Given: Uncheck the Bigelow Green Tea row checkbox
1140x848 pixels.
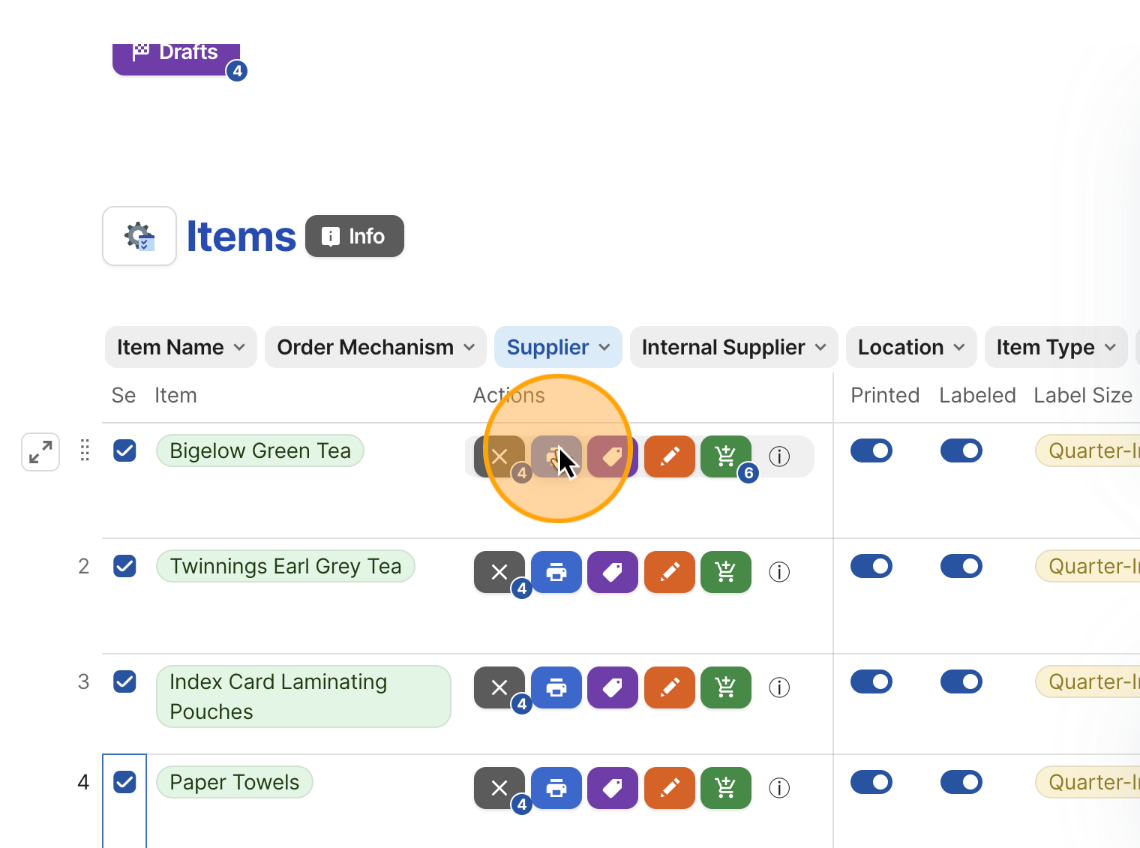Looking at the screenshot, I should tap(124, 450).
